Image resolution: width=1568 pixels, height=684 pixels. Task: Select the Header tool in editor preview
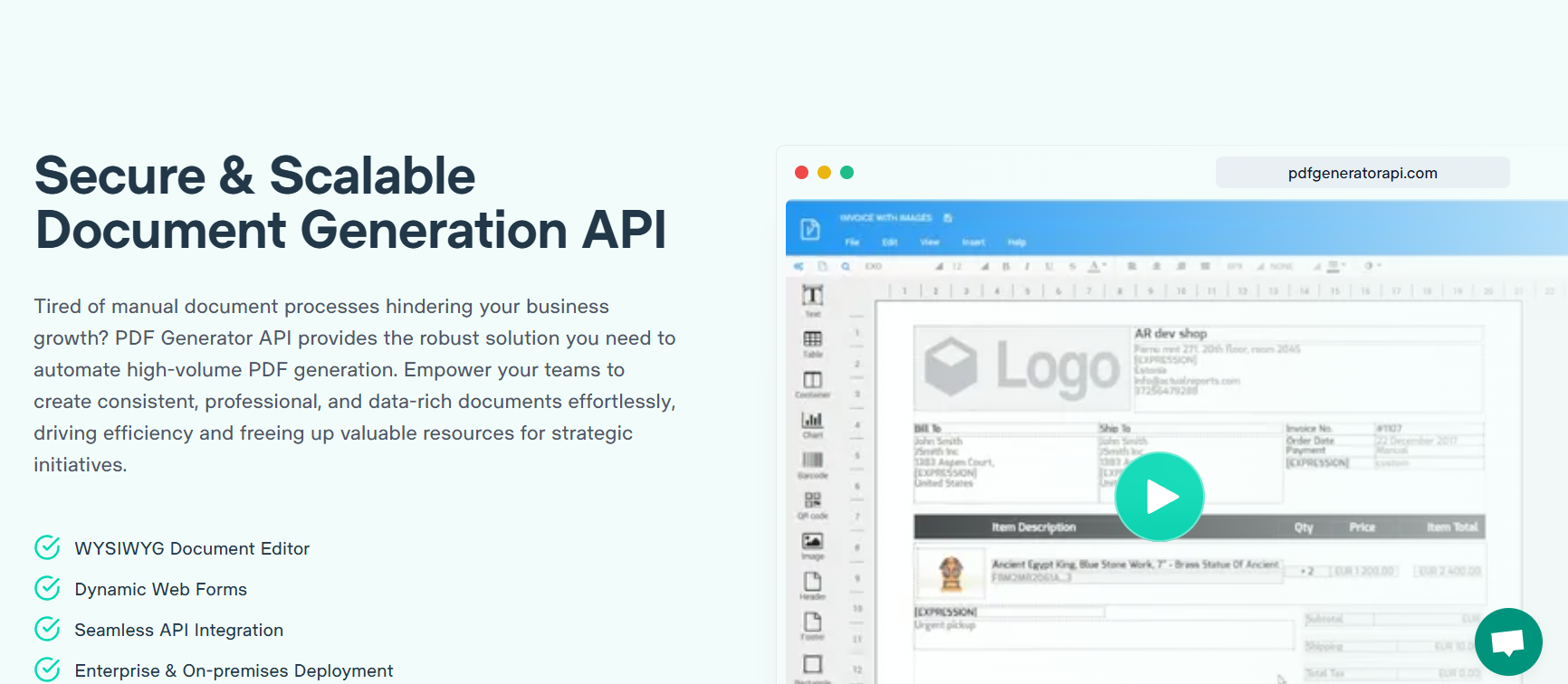pos(813,585)
